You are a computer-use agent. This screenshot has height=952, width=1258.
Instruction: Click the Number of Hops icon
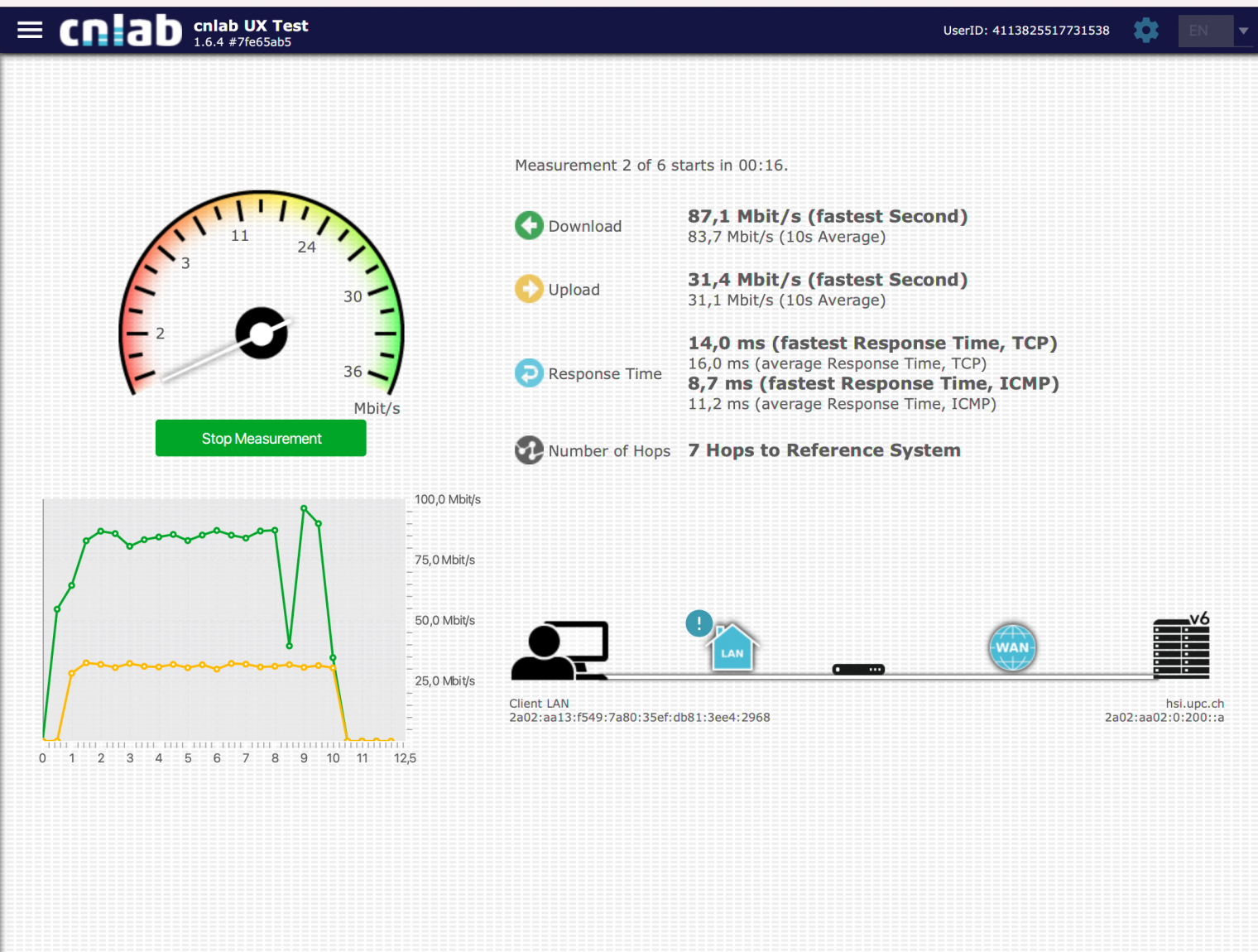pos(529,450)
